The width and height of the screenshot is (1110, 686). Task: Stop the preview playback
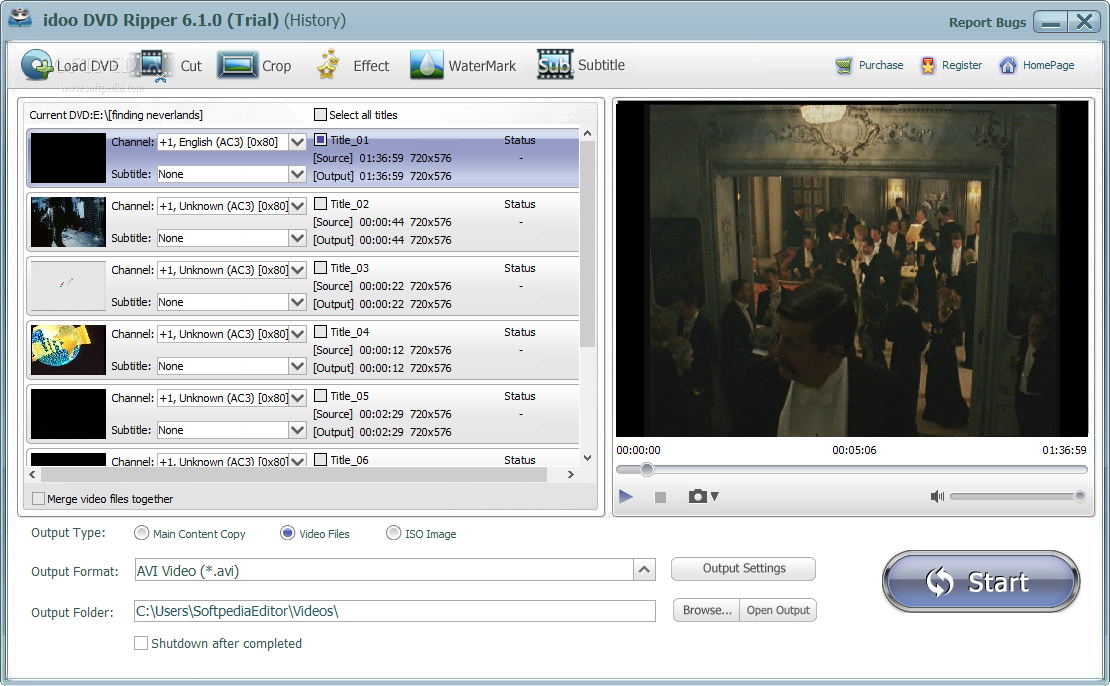pos(660,498)
